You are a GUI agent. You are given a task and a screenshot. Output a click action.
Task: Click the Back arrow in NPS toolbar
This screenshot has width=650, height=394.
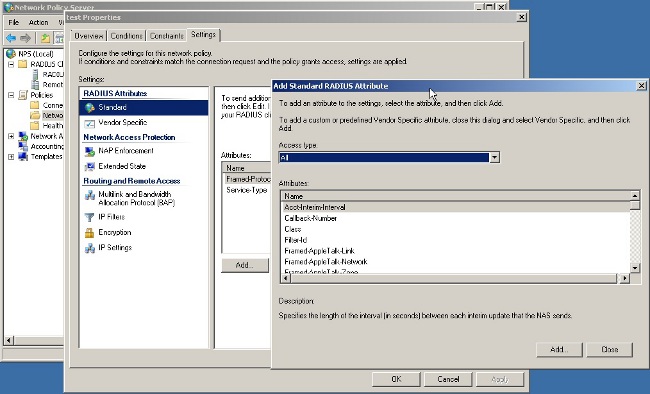[11, 38]
